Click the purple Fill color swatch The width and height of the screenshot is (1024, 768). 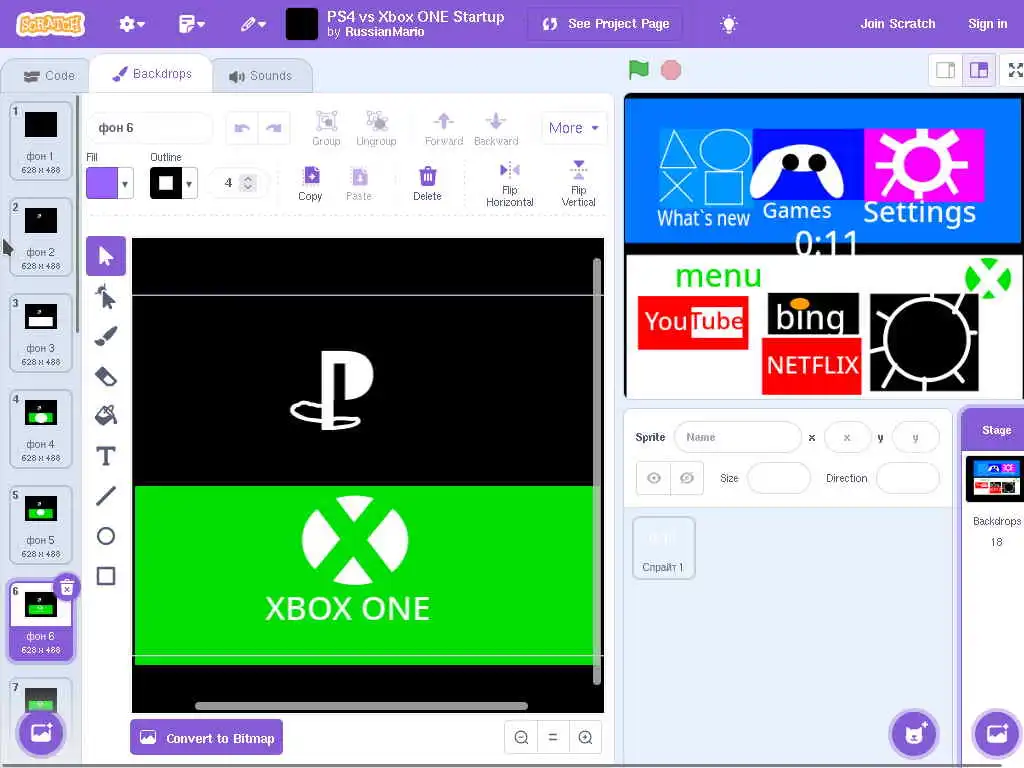point(102,184)
